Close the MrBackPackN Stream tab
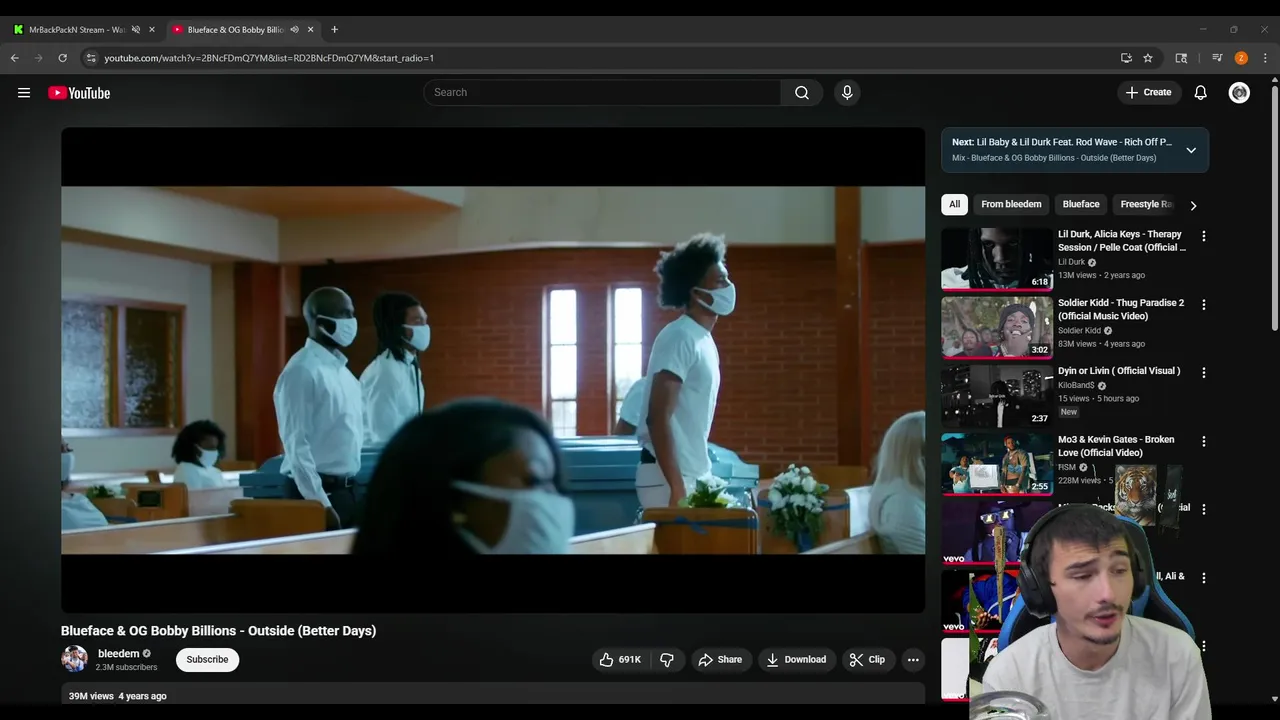This screenshot has height=720, width=1280. 152,30
